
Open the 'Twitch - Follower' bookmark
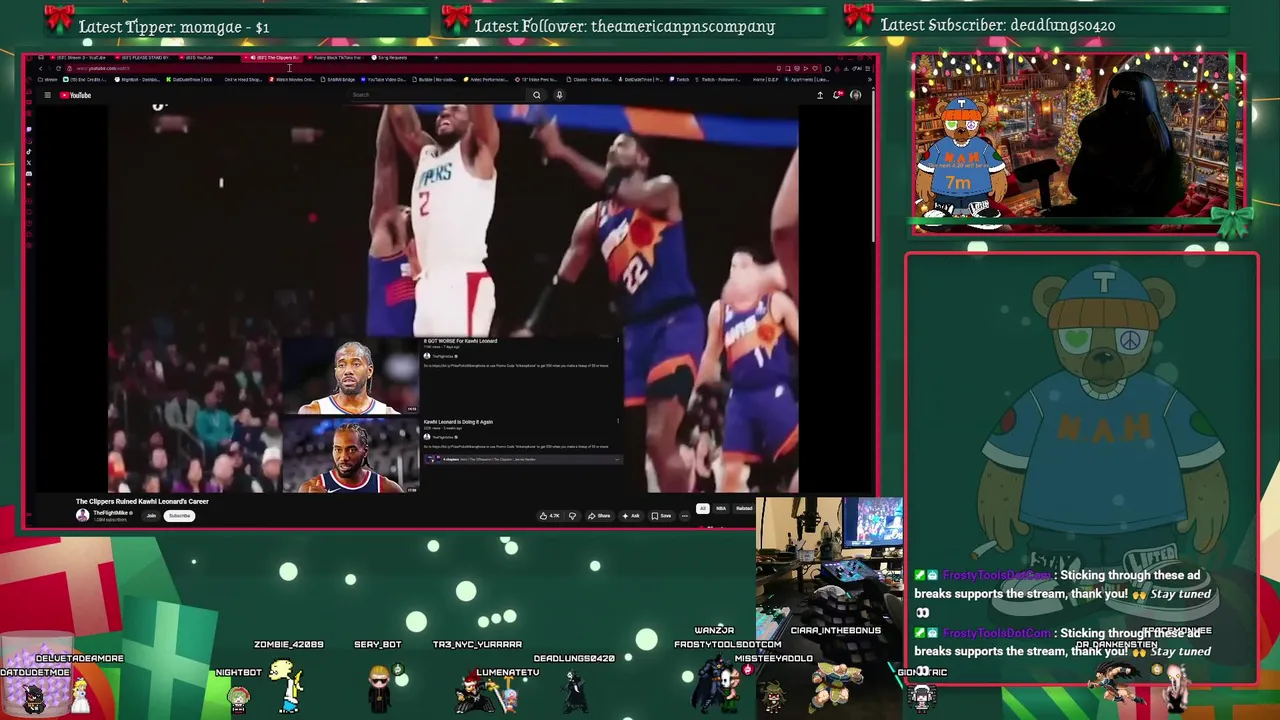coord(720,80)
